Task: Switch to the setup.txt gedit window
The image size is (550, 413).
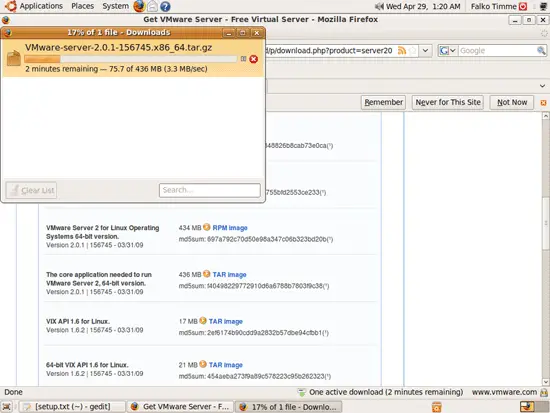Action: tap(72, 407)
